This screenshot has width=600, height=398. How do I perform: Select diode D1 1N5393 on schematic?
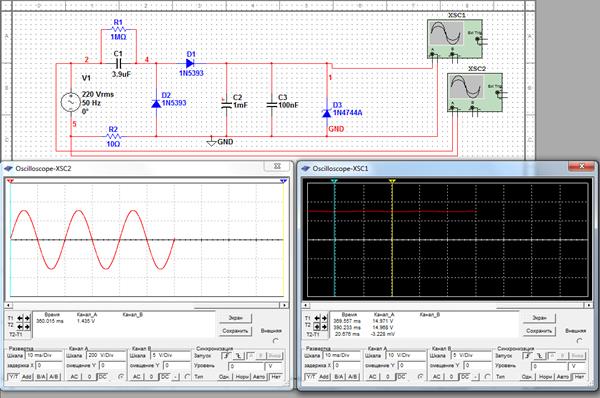click(x=190, y=64)
